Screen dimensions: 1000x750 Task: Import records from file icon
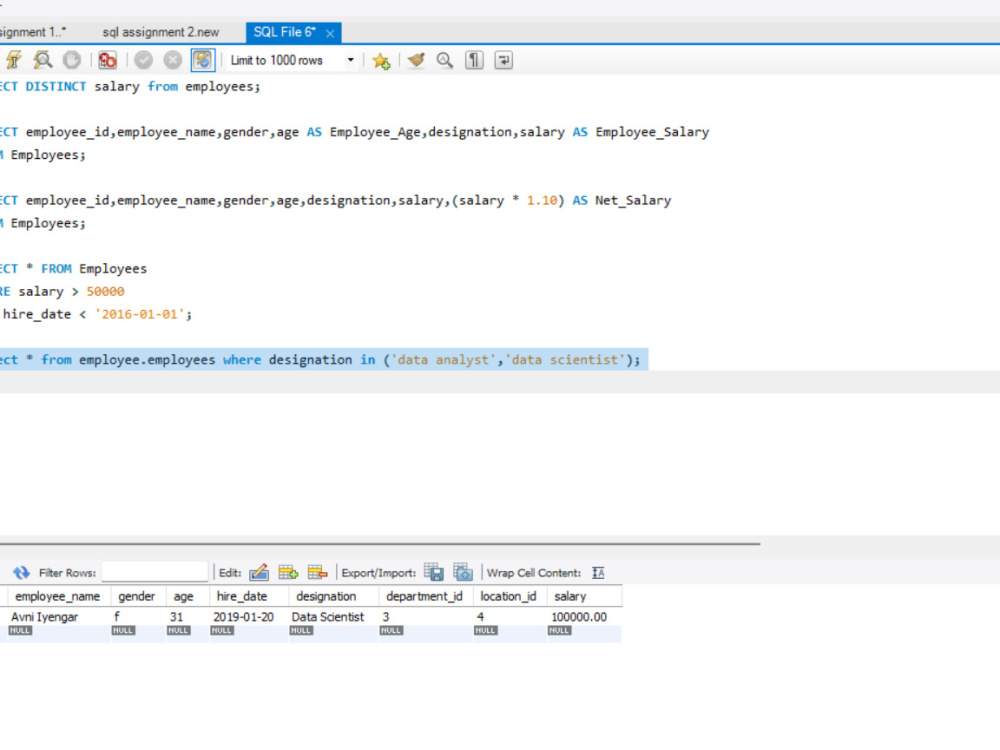pyautogui.click(x=462, y=572)
